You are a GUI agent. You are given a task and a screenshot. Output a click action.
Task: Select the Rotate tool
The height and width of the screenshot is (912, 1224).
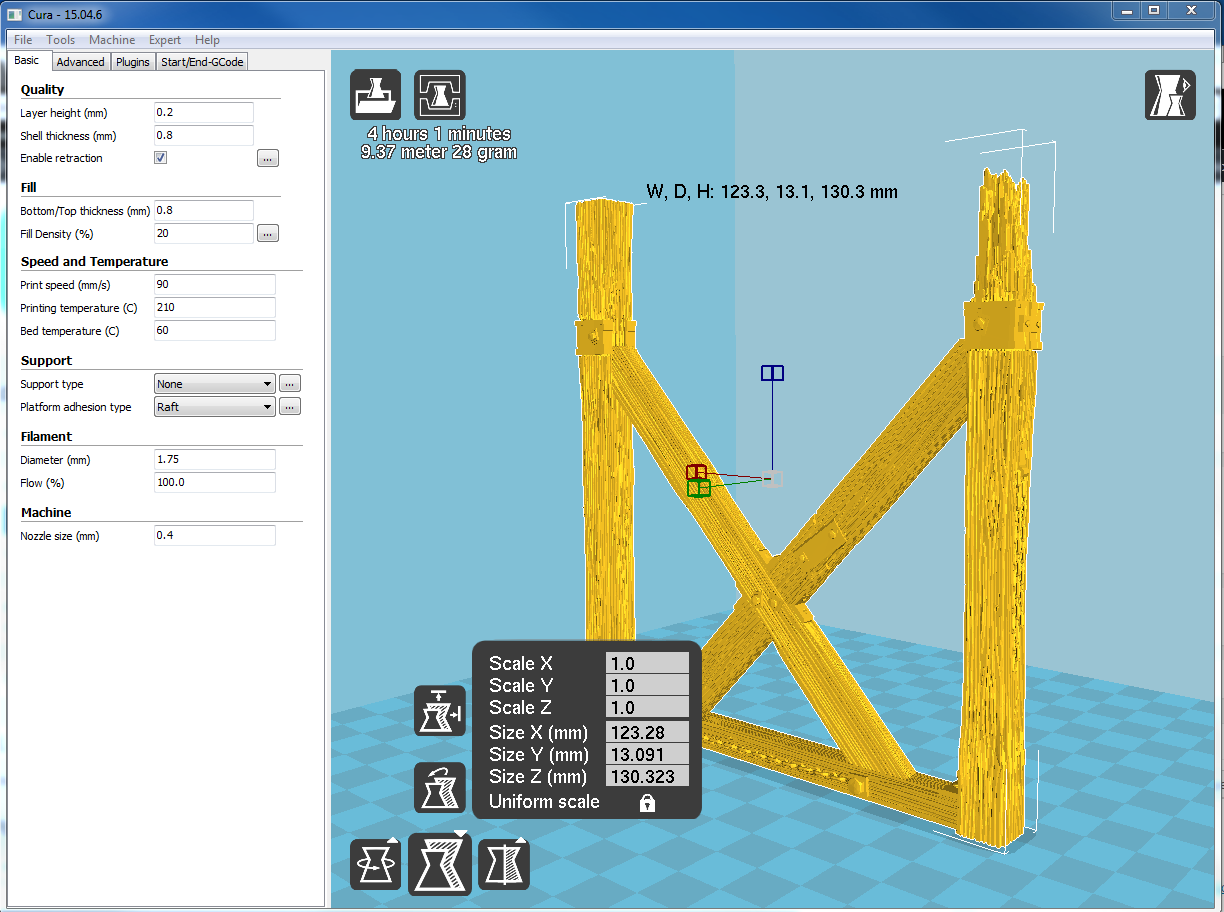375,865
